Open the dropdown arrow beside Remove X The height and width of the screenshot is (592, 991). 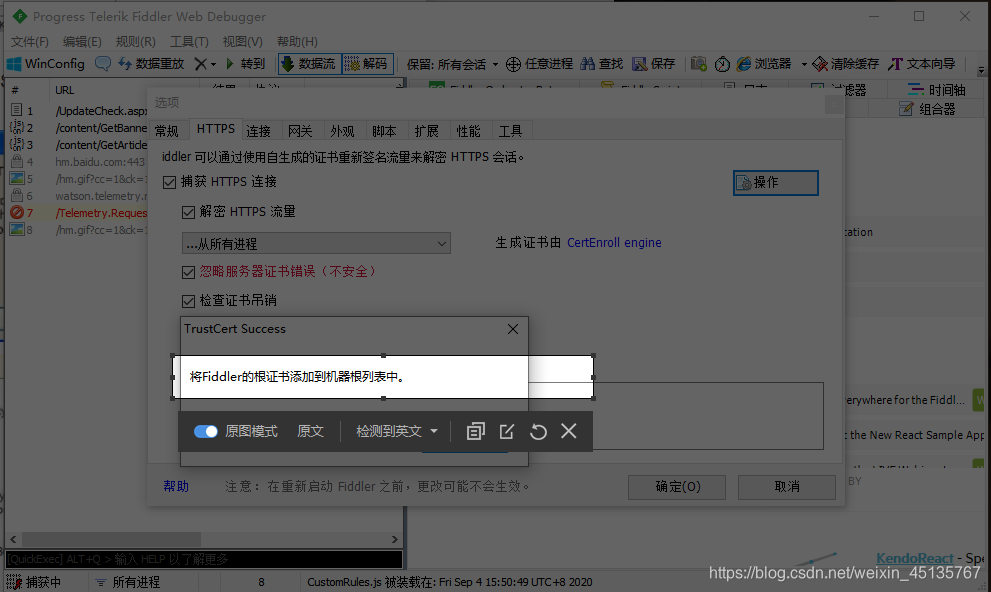pos(214,64)
